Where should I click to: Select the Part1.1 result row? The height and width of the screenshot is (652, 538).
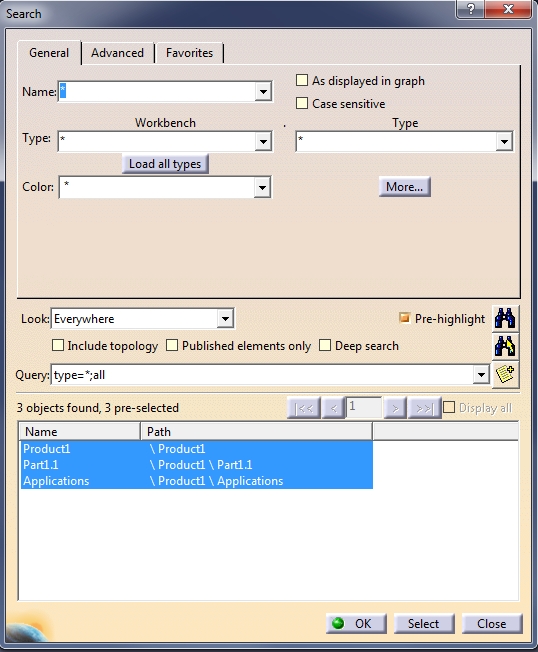(197, 464)
